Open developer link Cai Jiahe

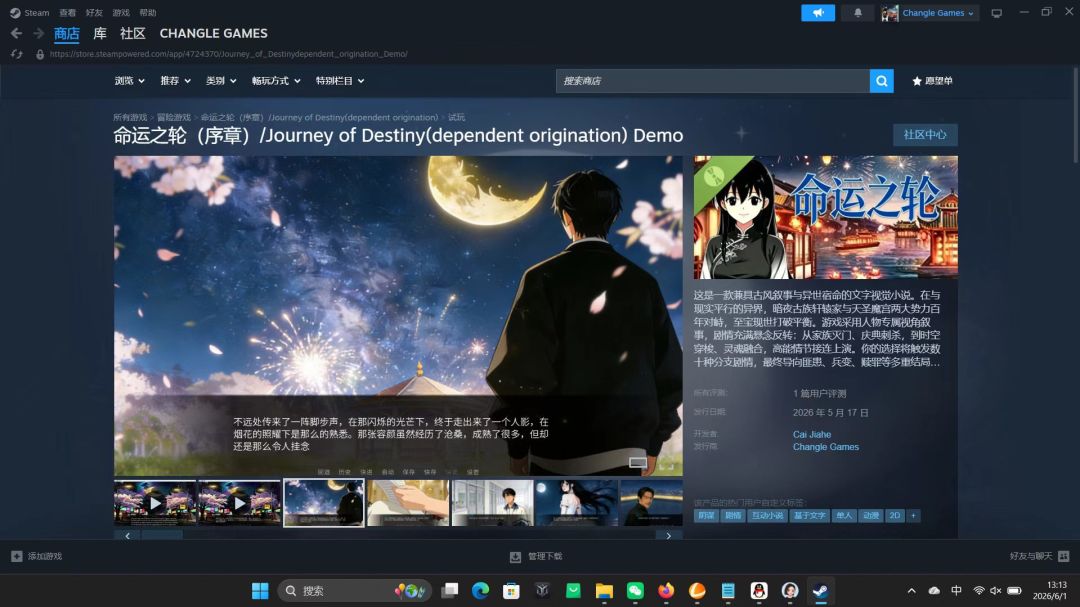tap(812, 434)
